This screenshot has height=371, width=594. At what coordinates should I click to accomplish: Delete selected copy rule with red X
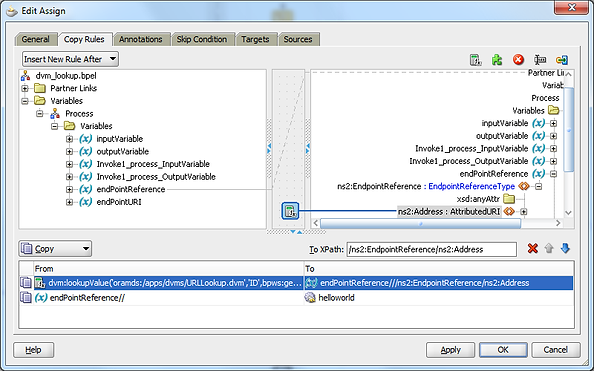point(533,249)
